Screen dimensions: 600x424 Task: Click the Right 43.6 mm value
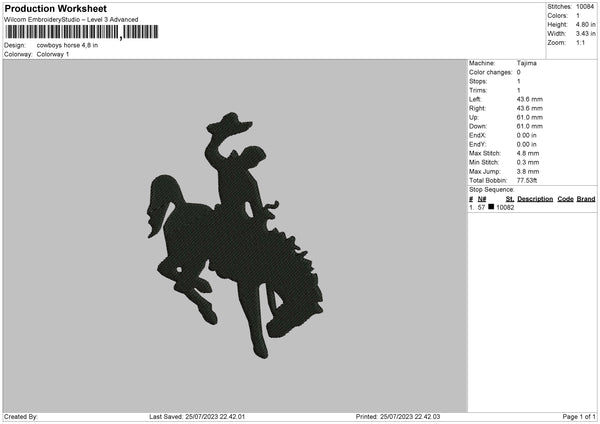(530, 108)
